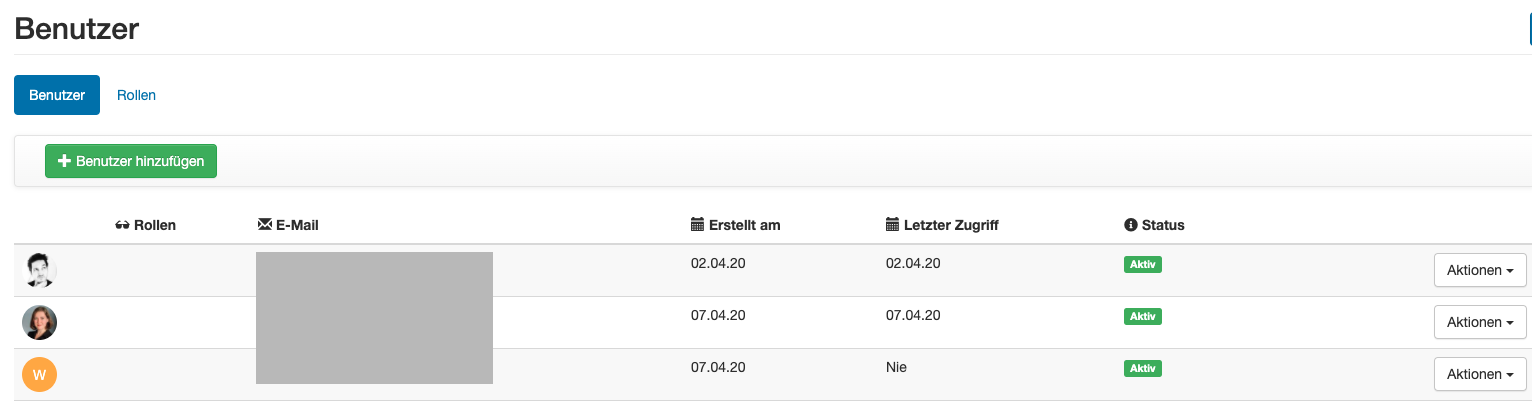The width and height of the screenshot is (1532, 405).
Task: Click the second user's photo avatar
Action: (39, 322)
